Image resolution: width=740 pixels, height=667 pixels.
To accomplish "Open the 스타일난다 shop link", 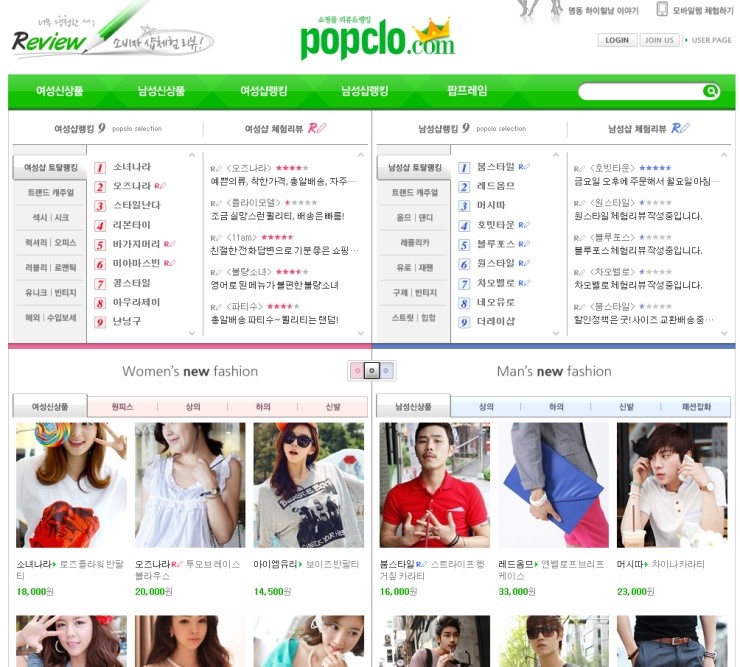I will pos(137,205).
